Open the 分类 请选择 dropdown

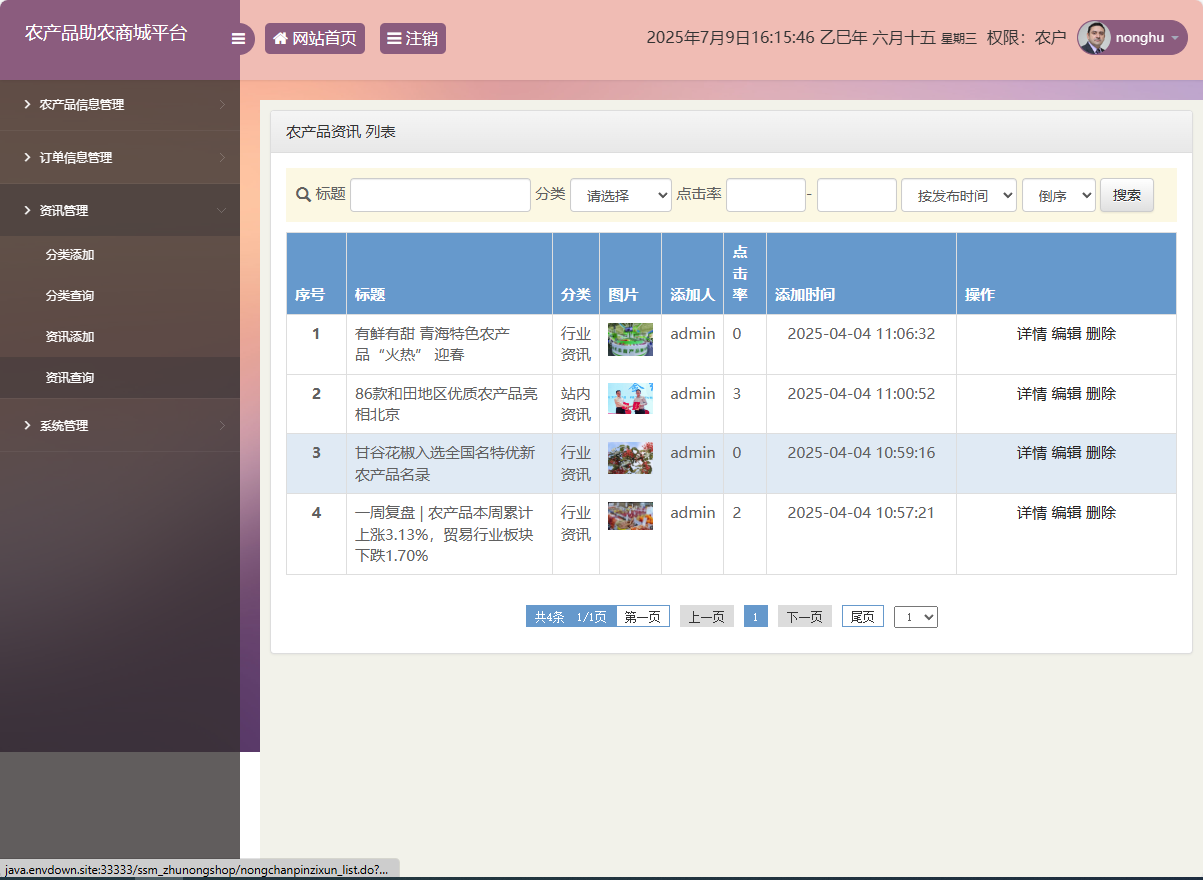pos(620,194)
